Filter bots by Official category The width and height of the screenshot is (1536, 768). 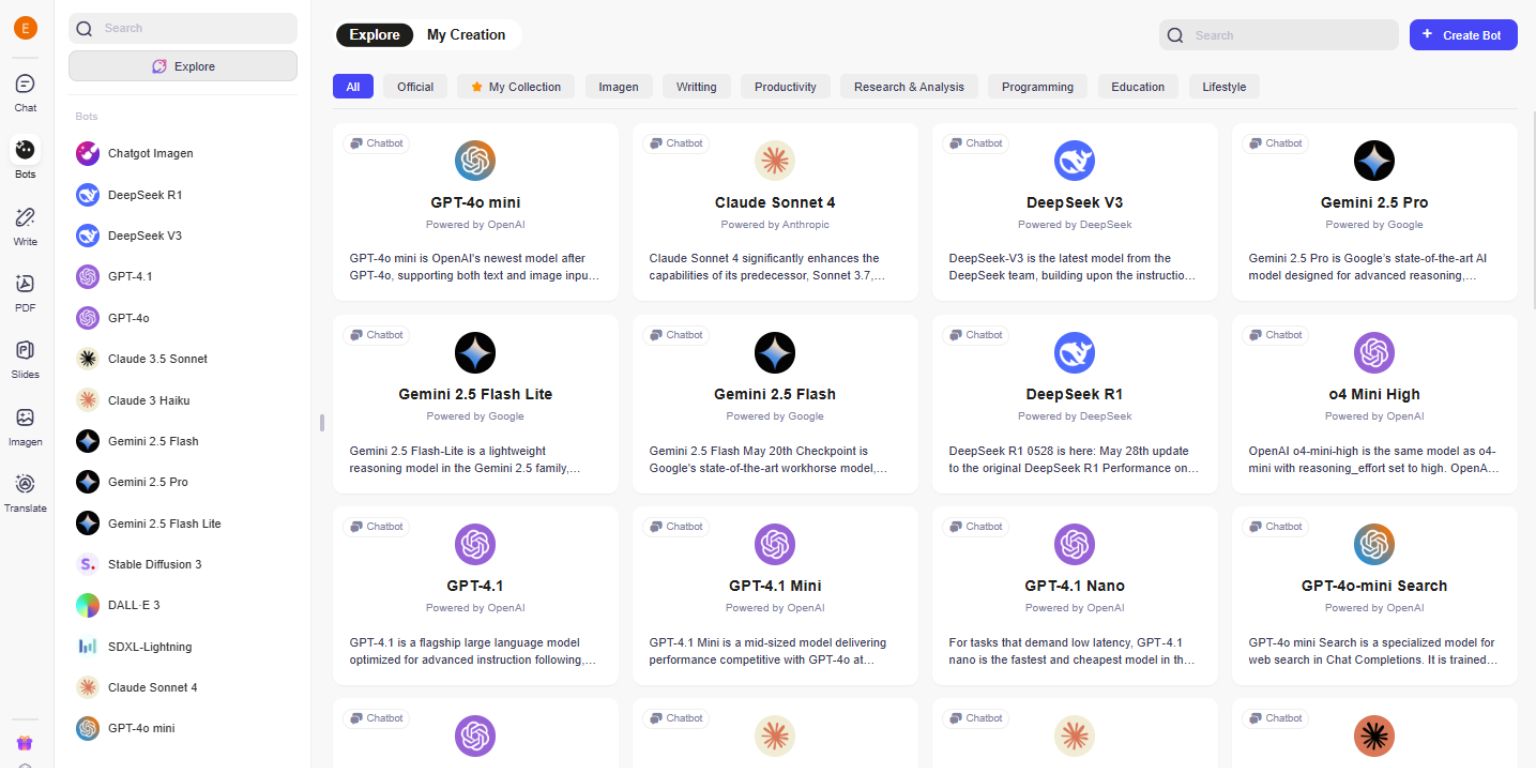click(415, 87)
